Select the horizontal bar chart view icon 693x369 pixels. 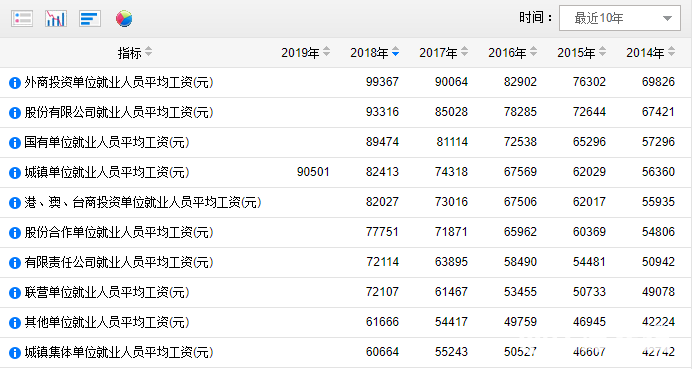90,19
